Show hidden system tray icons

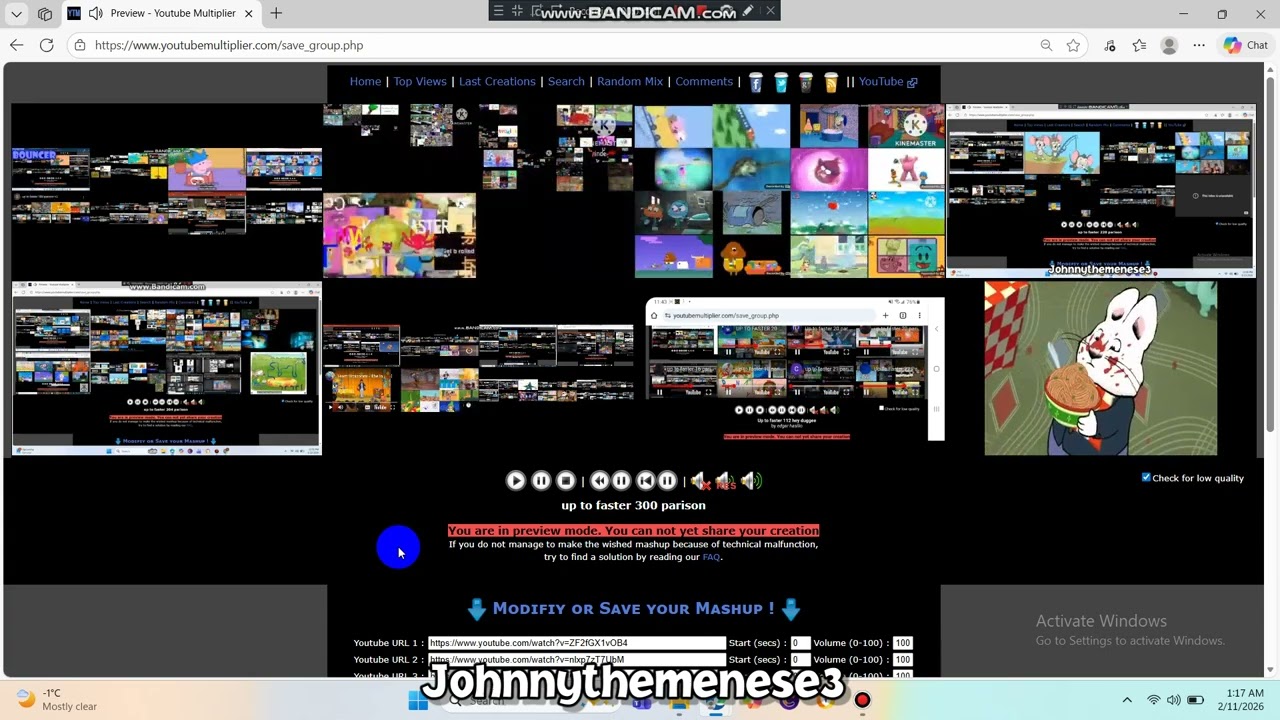point(1127,700)
